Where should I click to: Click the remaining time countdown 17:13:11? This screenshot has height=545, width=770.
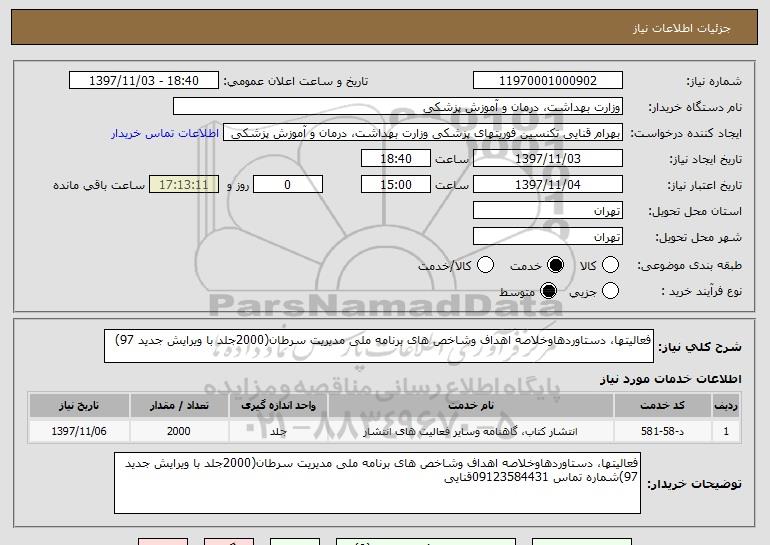tap(184, 185)
